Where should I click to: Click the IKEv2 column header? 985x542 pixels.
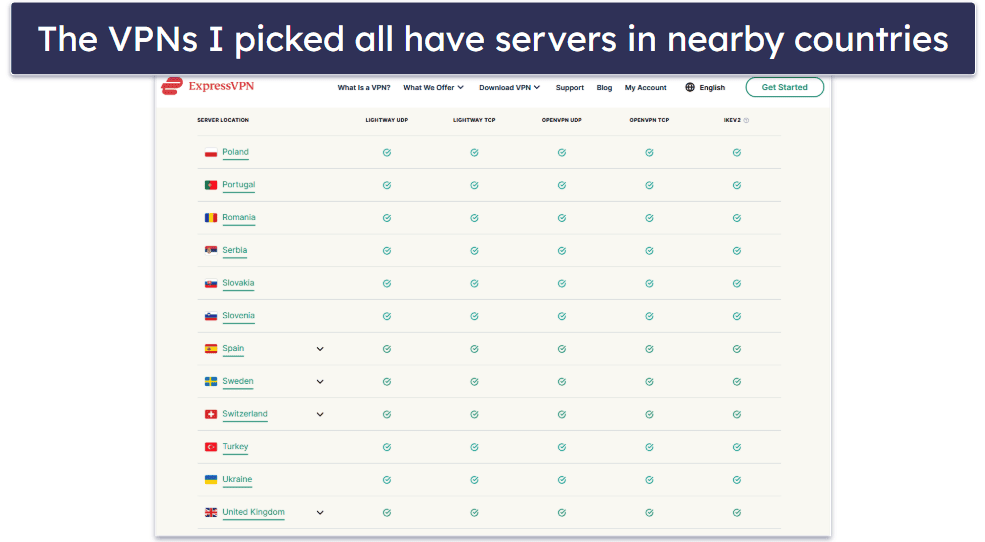coord(732,120)
